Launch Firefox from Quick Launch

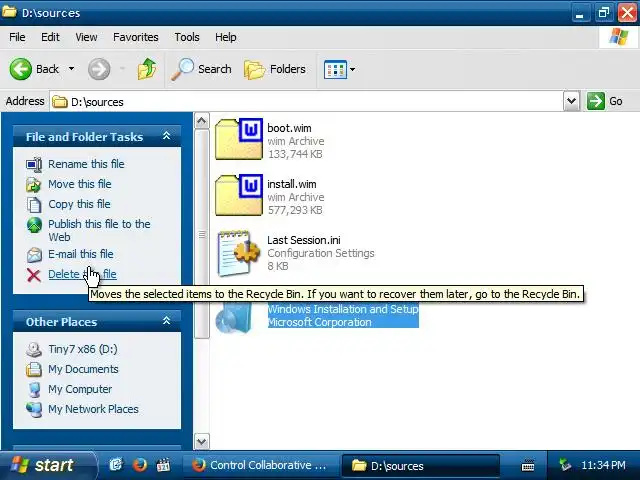140,465
